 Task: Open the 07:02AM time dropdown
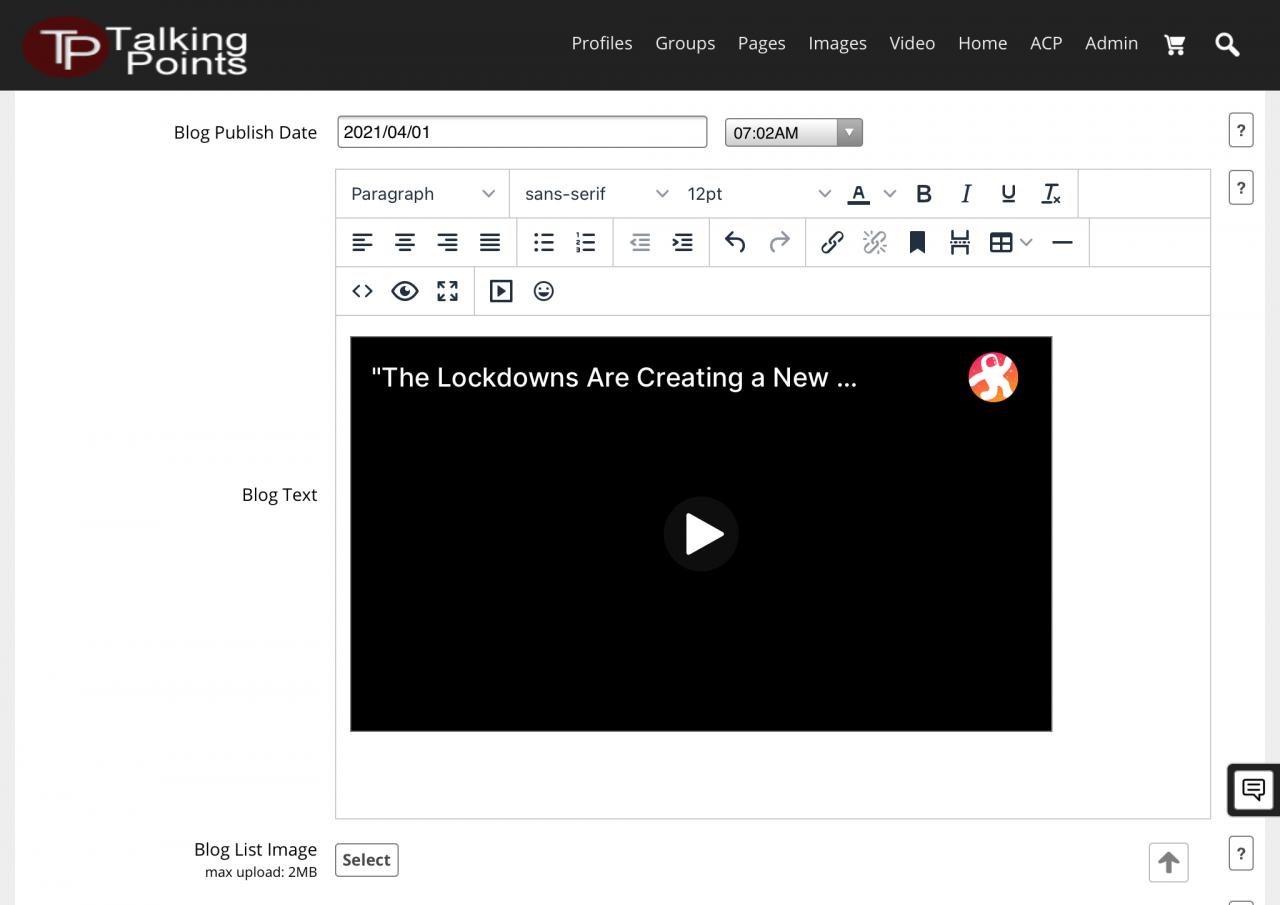point(793,132)
